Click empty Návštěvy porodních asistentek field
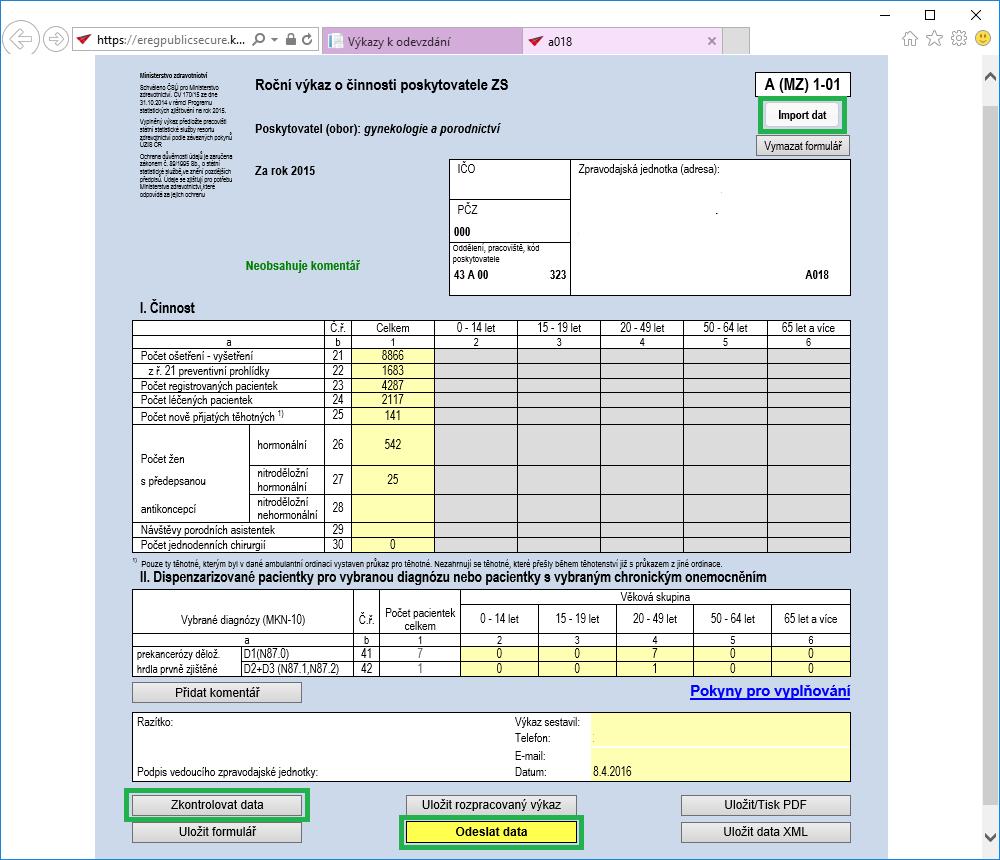This screenshot has width=1000, height=860. tap(393, 530)
